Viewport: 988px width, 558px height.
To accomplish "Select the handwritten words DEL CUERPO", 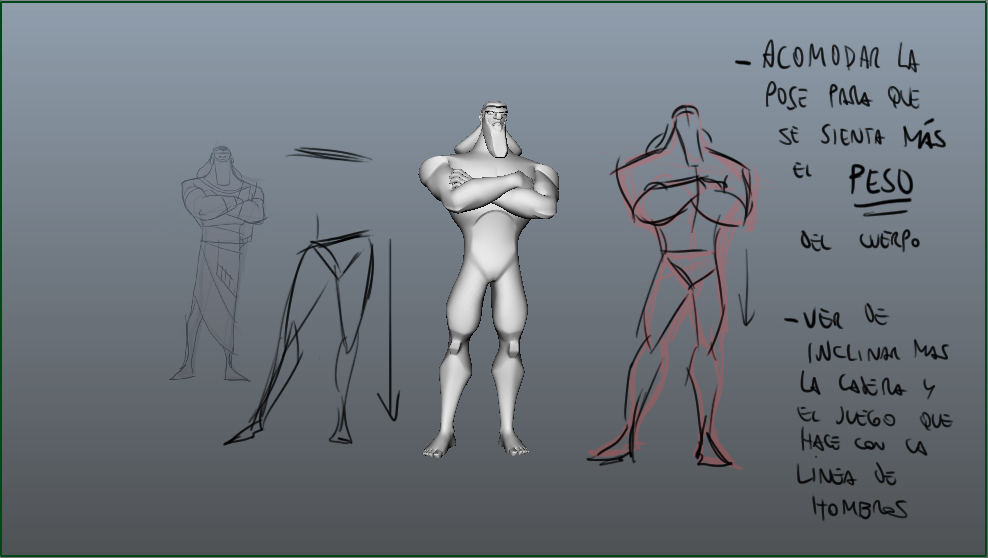I will [x=858, y=242].
